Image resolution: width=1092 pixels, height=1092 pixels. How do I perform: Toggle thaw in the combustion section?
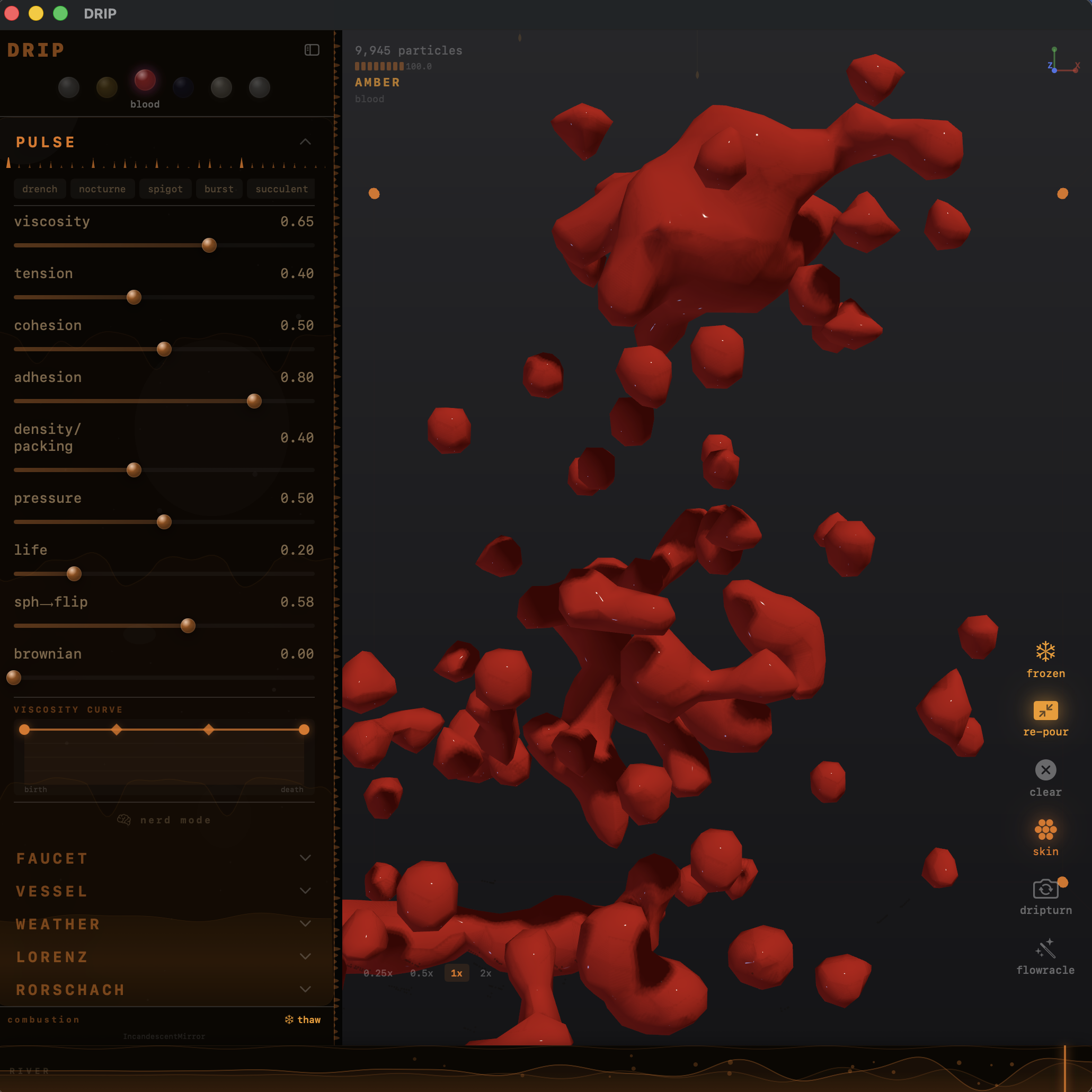(x=303, y=1019)
